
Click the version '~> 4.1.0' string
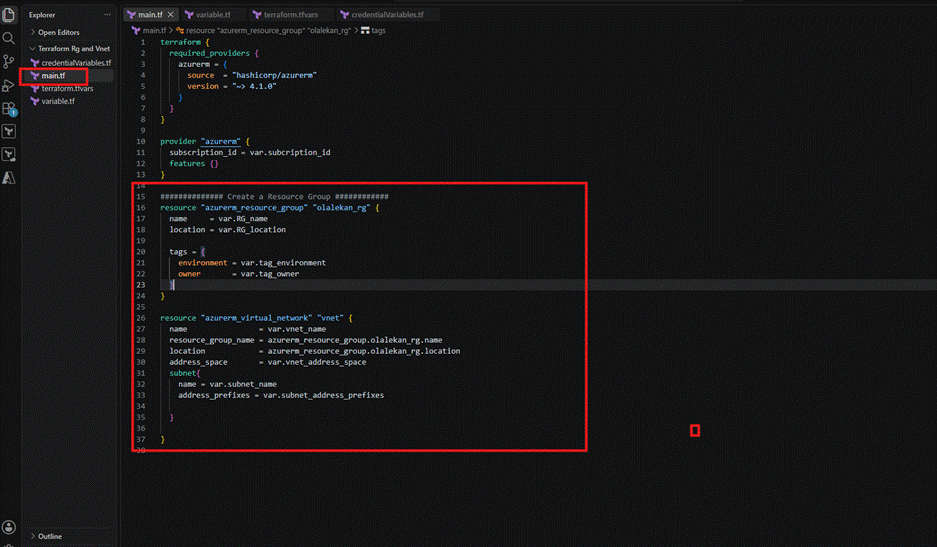[254, 87]
